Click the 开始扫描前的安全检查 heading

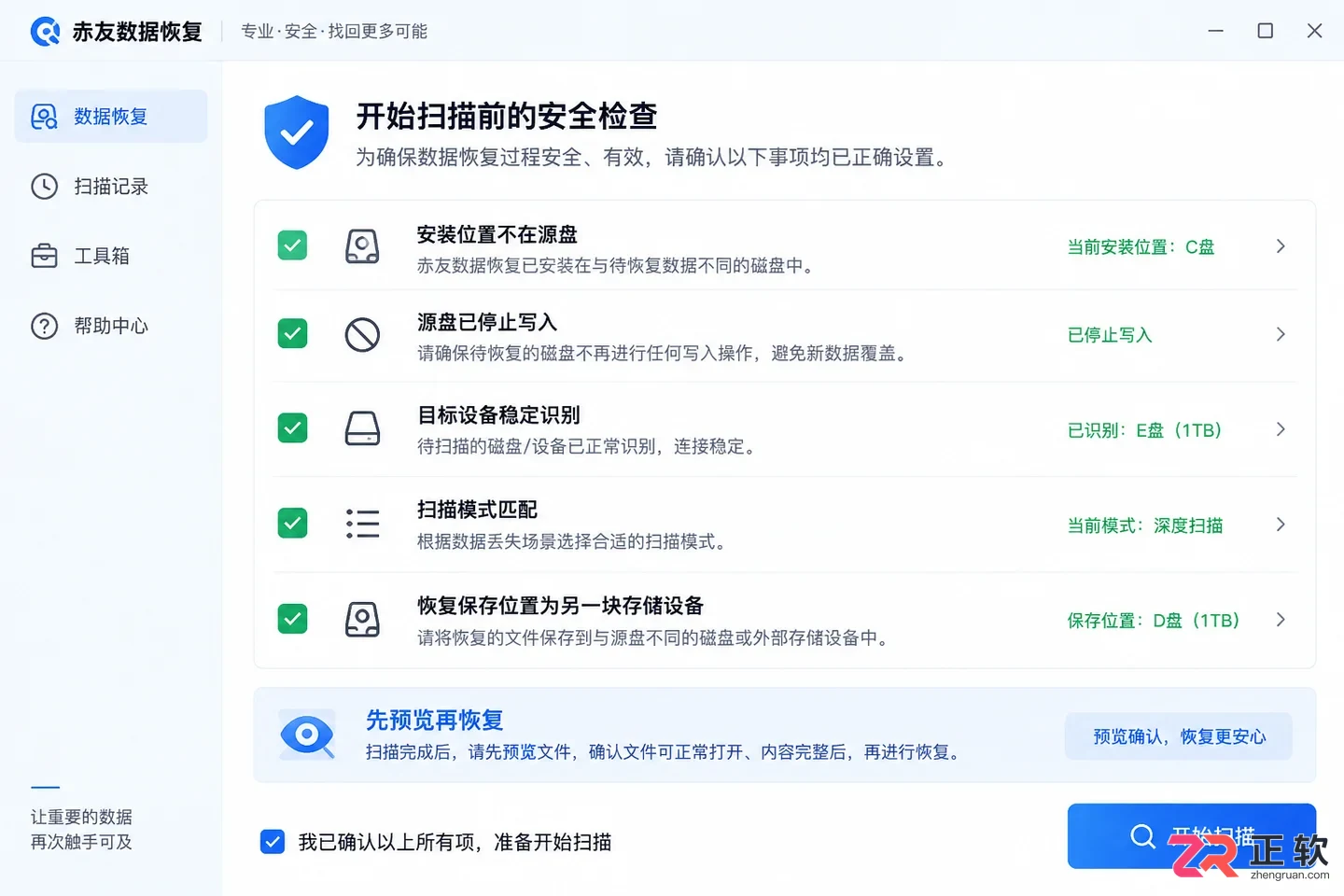point(507,116)
